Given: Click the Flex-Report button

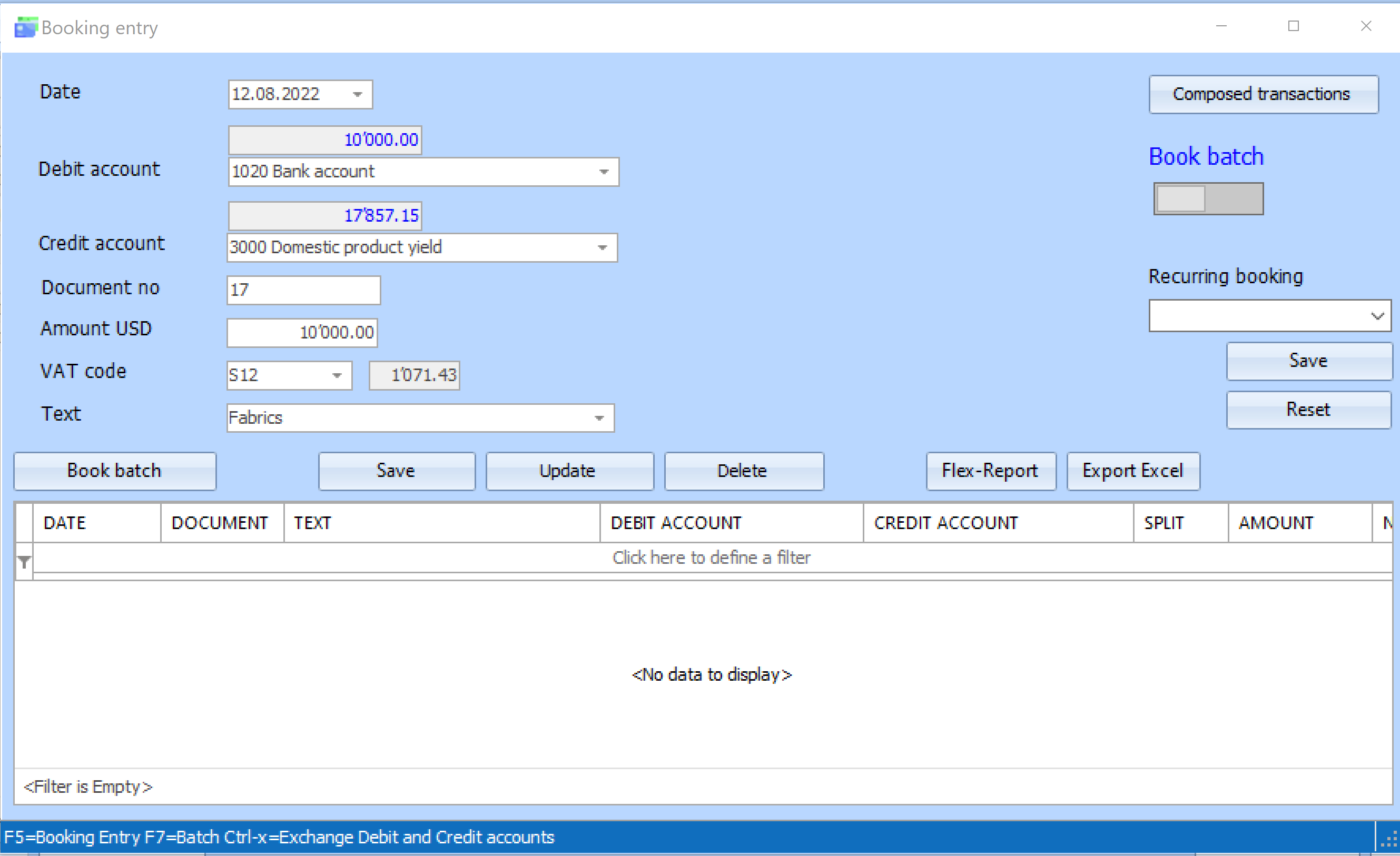Looking at the screenshot, I should click(x=990, y=471).
